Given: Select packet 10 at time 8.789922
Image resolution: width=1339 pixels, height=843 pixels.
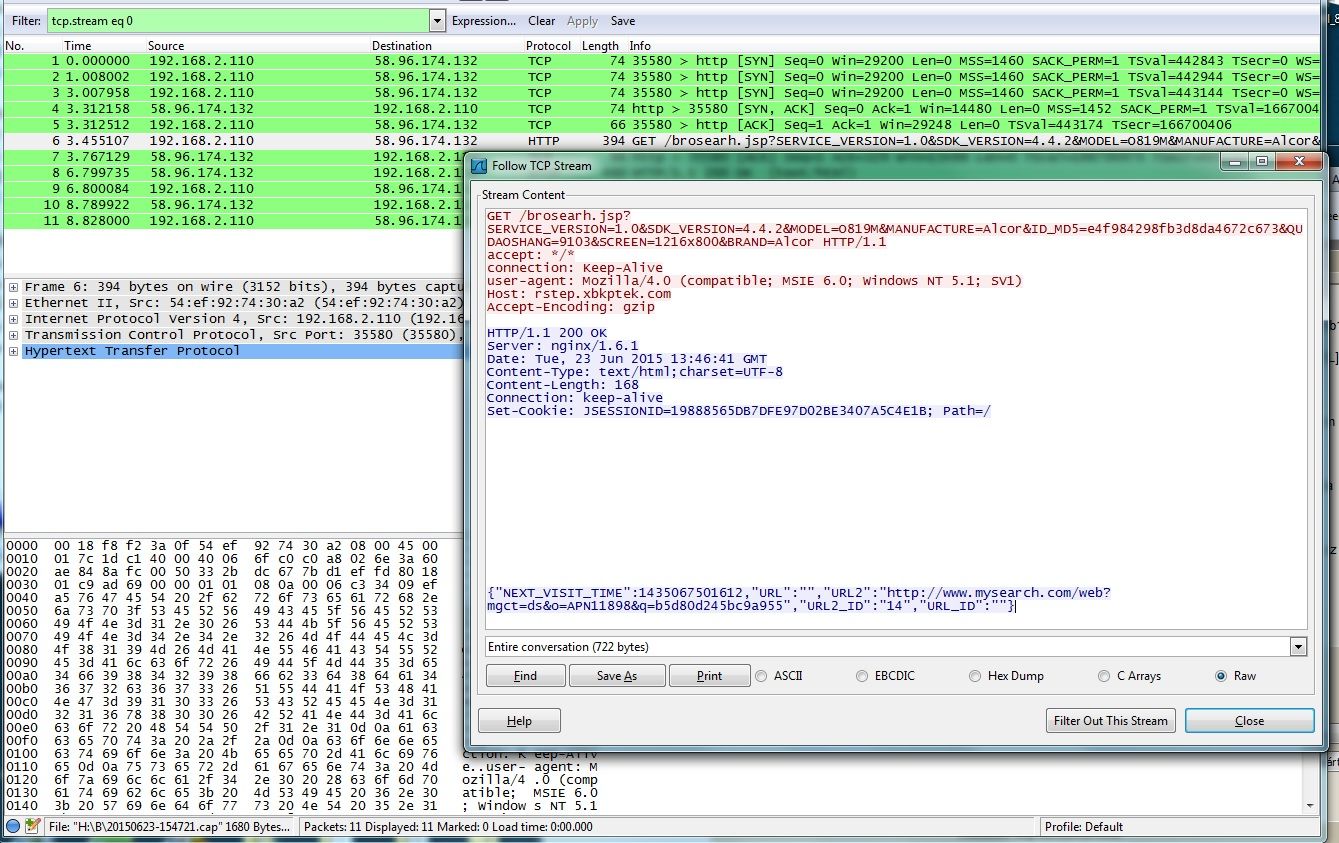Looking at the screenshot, I should (x=235, y=205).
